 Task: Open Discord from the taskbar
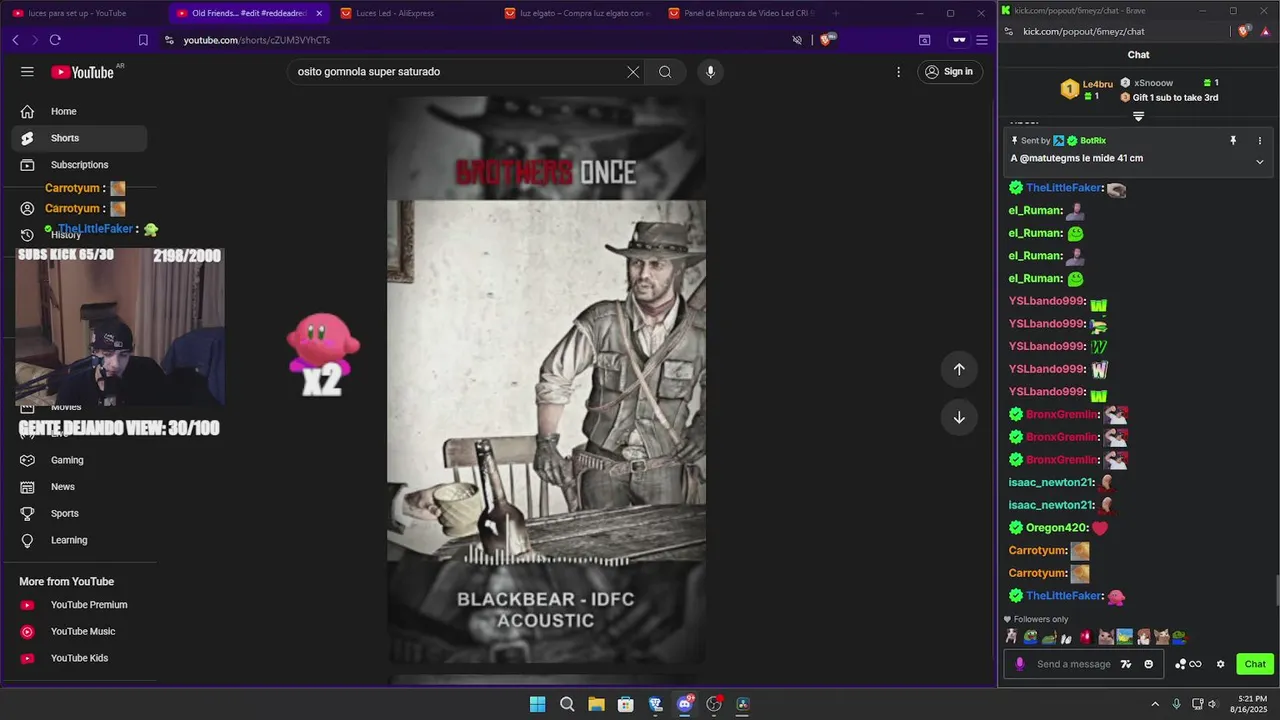[x=685, y=704]
